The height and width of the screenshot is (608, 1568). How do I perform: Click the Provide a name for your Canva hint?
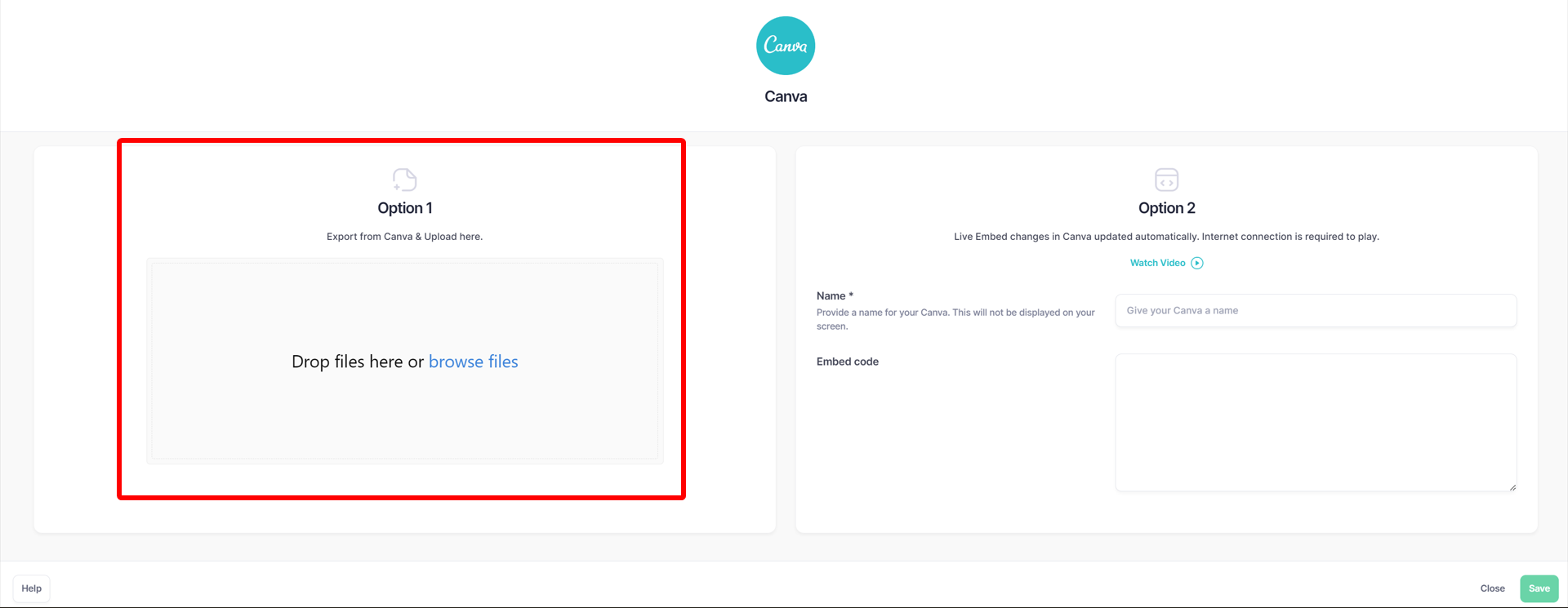(955, 319)
